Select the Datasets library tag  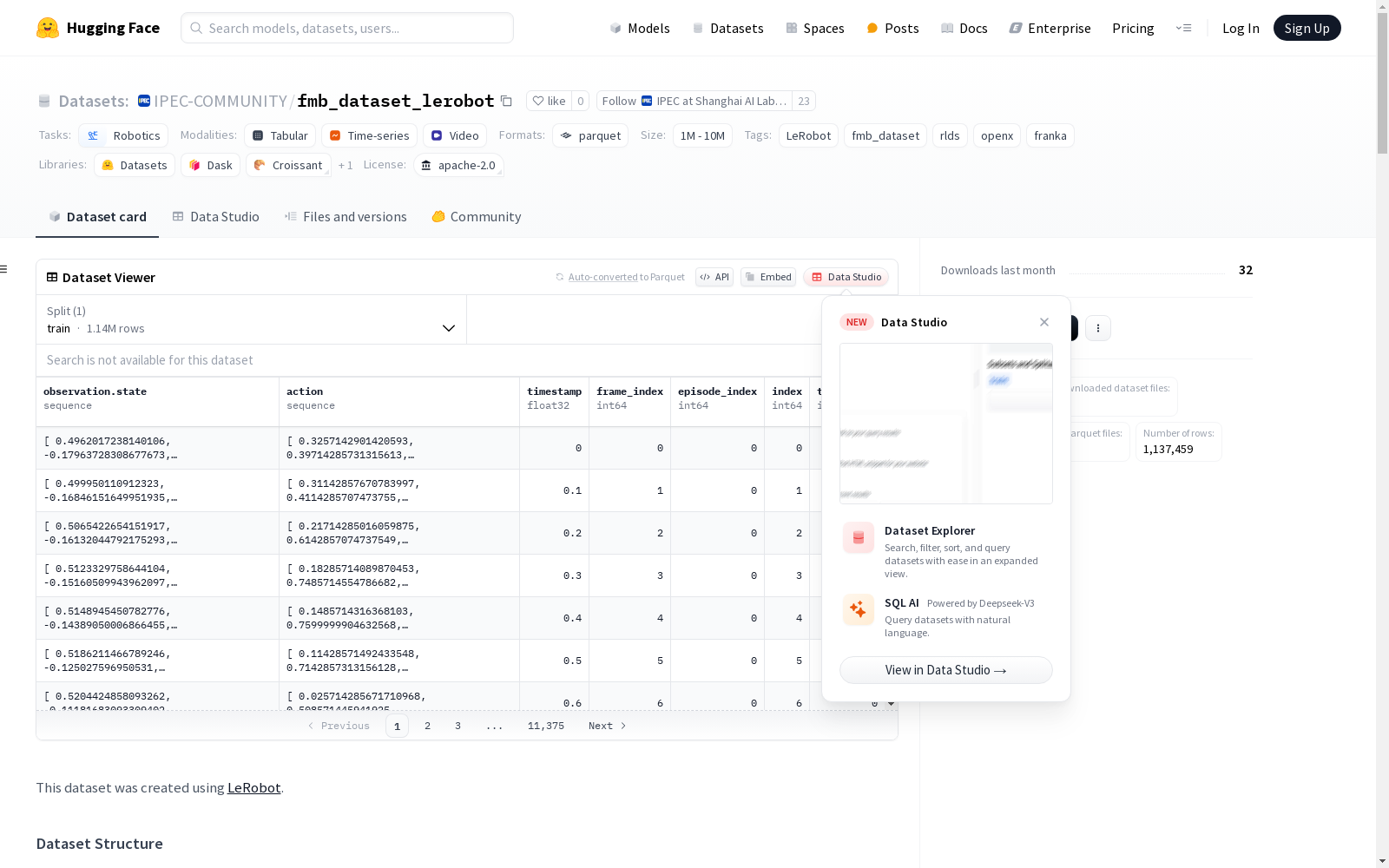tap(135, 165)
